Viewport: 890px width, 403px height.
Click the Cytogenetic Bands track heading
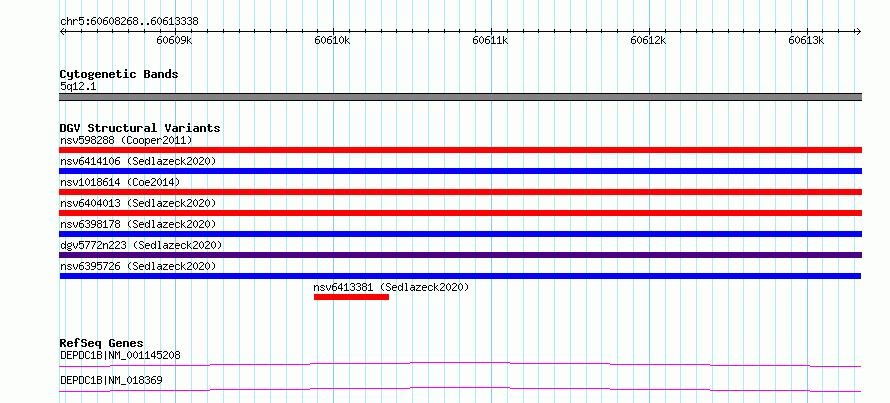119,74
